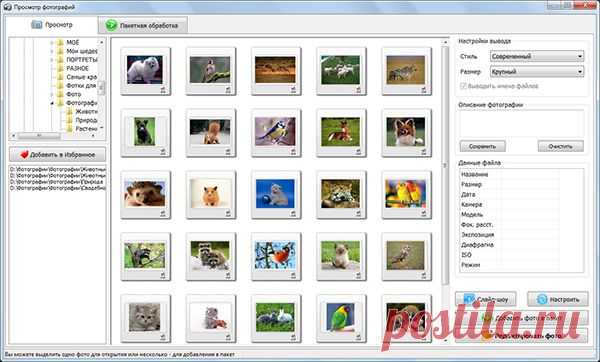The image size is (600, 362).
Task: Click the folder tree horizontal scrollbar thumb
Action: coord(39,135)
